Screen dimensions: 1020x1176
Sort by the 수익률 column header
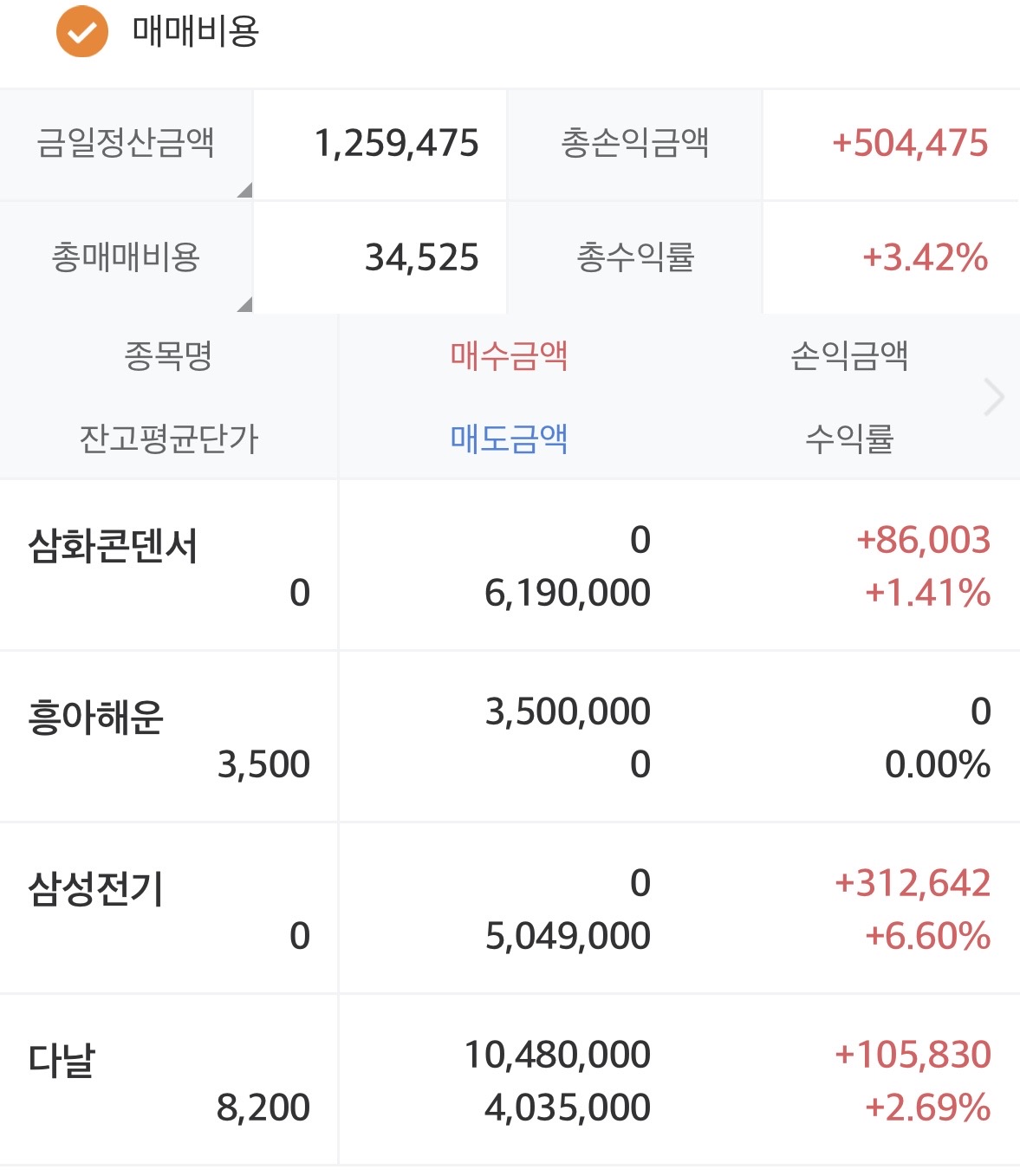[x=848, y=439]
